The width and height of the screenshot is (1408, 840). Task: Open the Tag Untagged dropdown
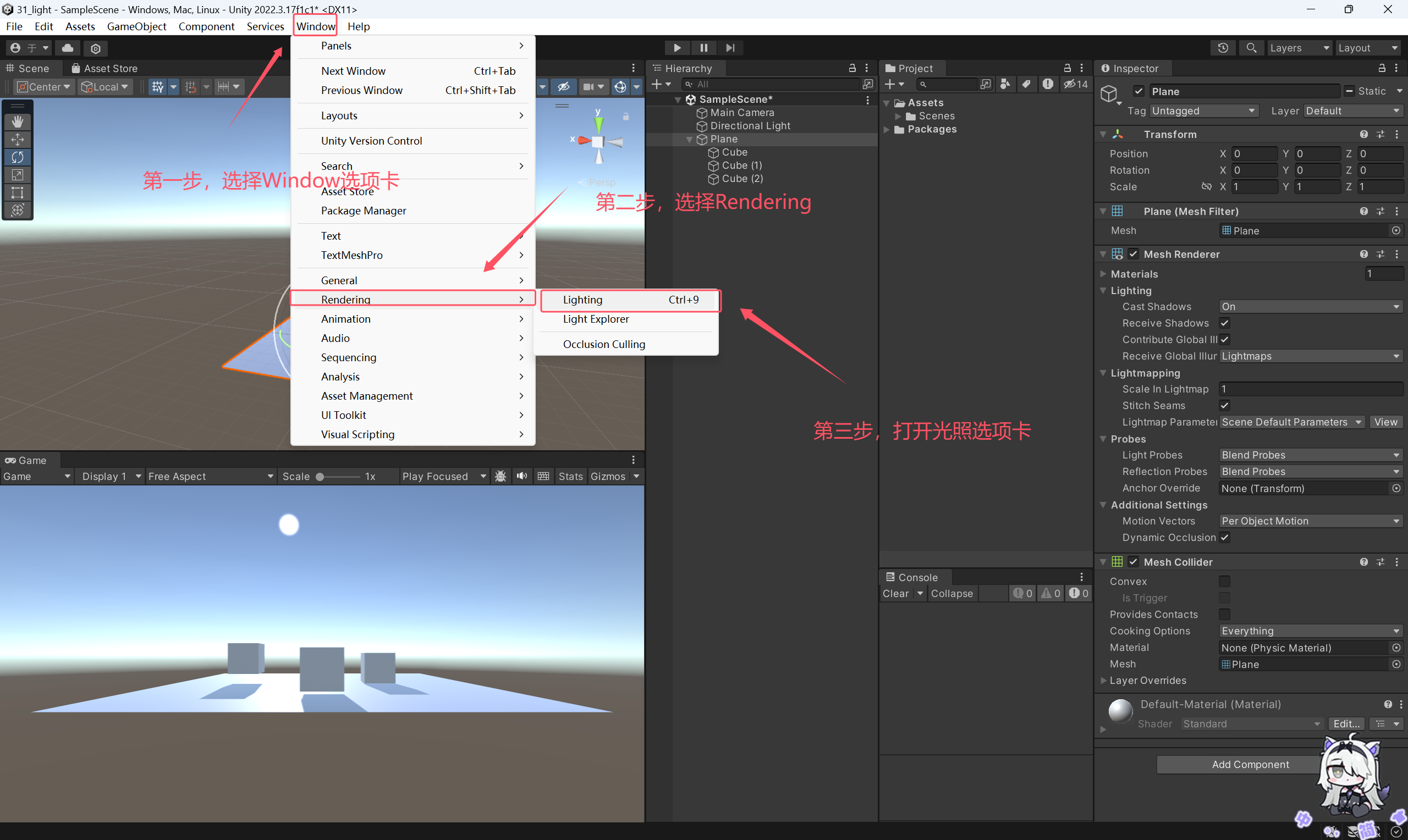click(1203, 111)
